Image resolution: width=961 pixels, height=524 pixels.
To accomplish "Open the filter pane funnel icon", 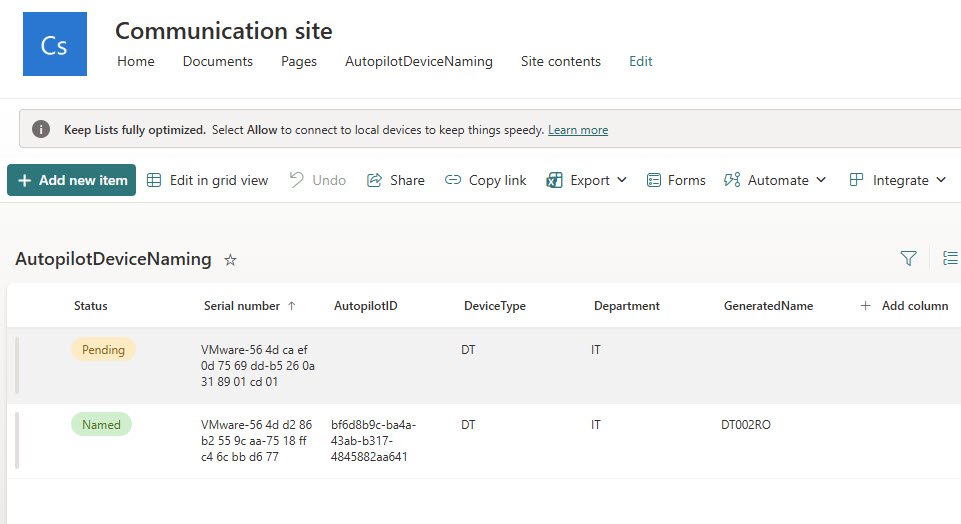I will [908, 259].
